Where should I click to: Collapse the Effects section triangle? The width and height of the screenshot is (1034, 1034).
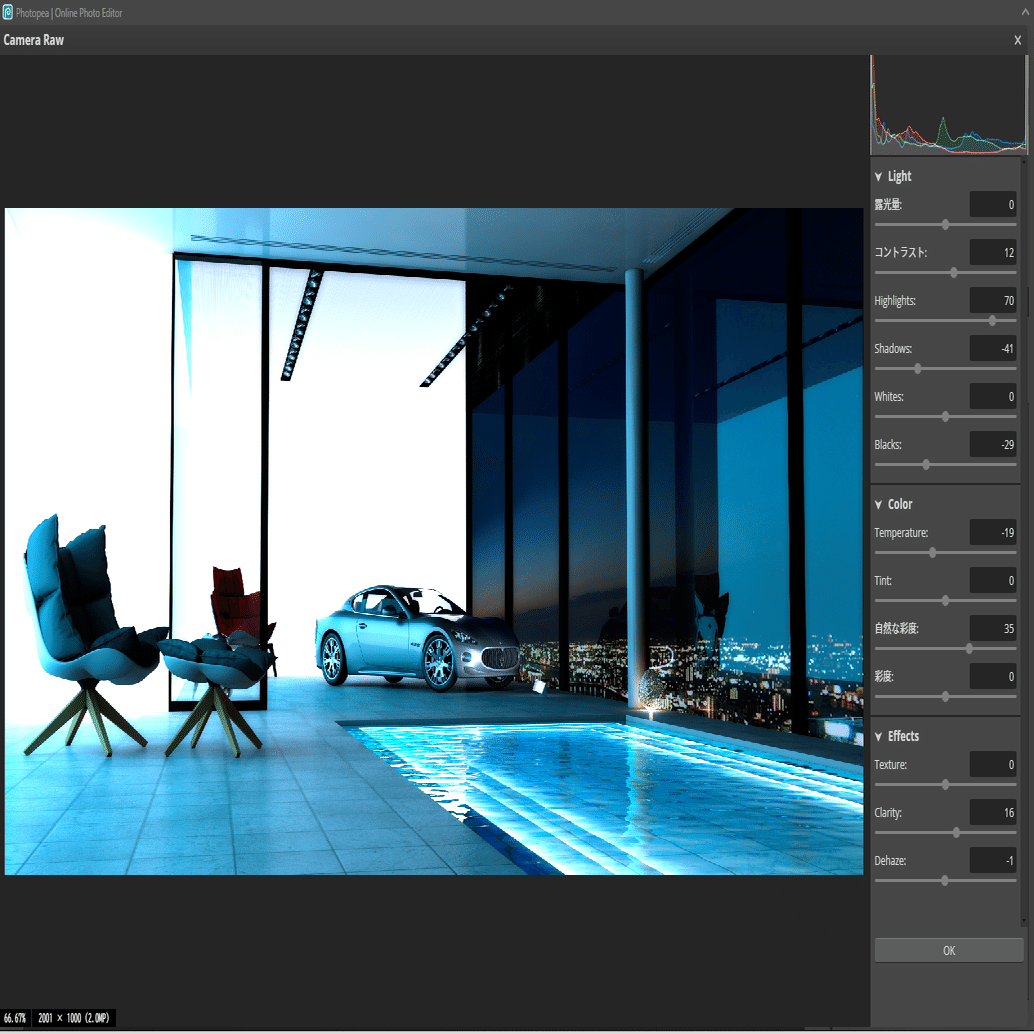878,737
